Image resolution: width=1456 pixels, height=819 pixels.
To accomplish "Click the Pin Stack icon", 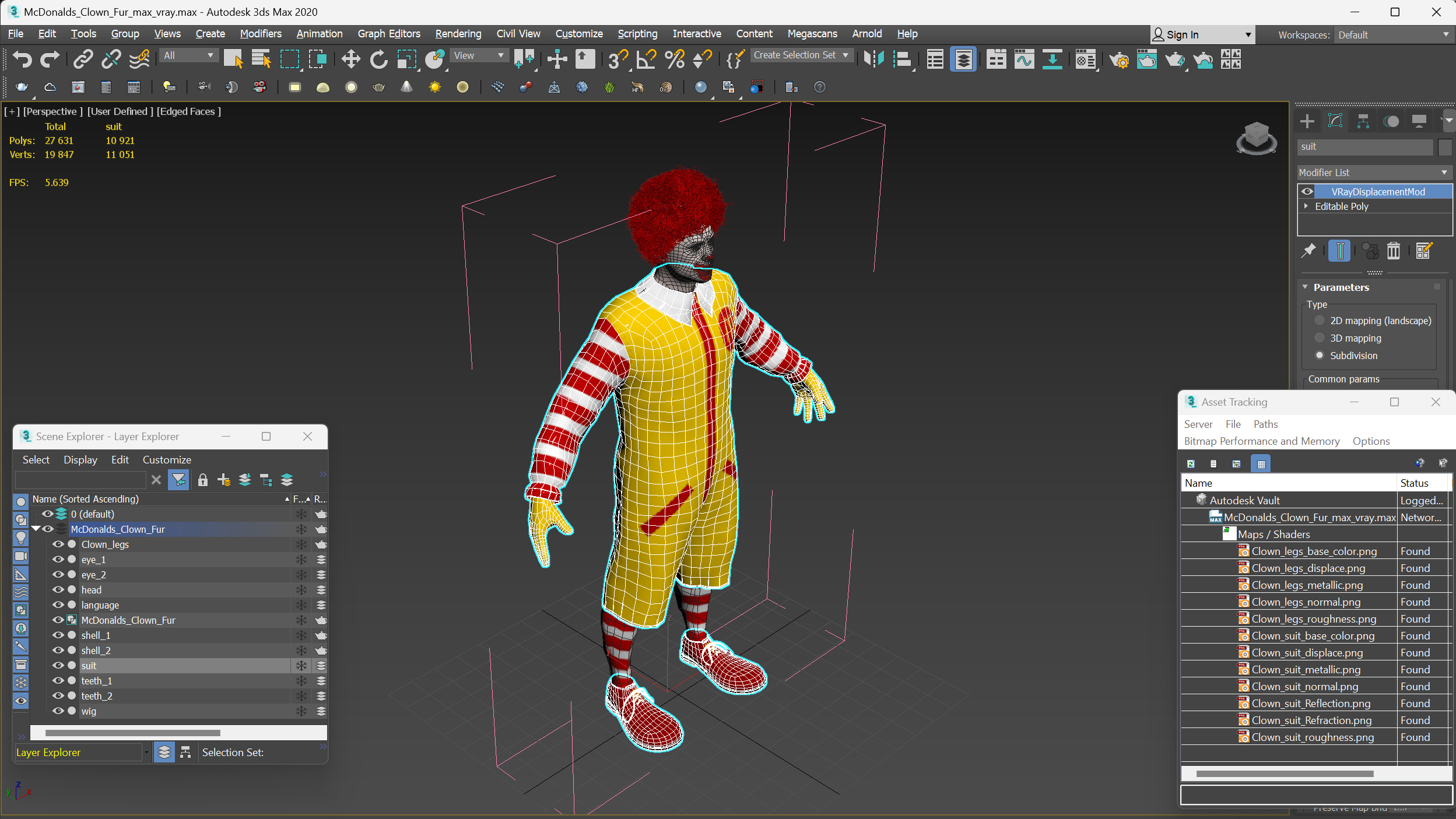I will tap(1308, 251).
